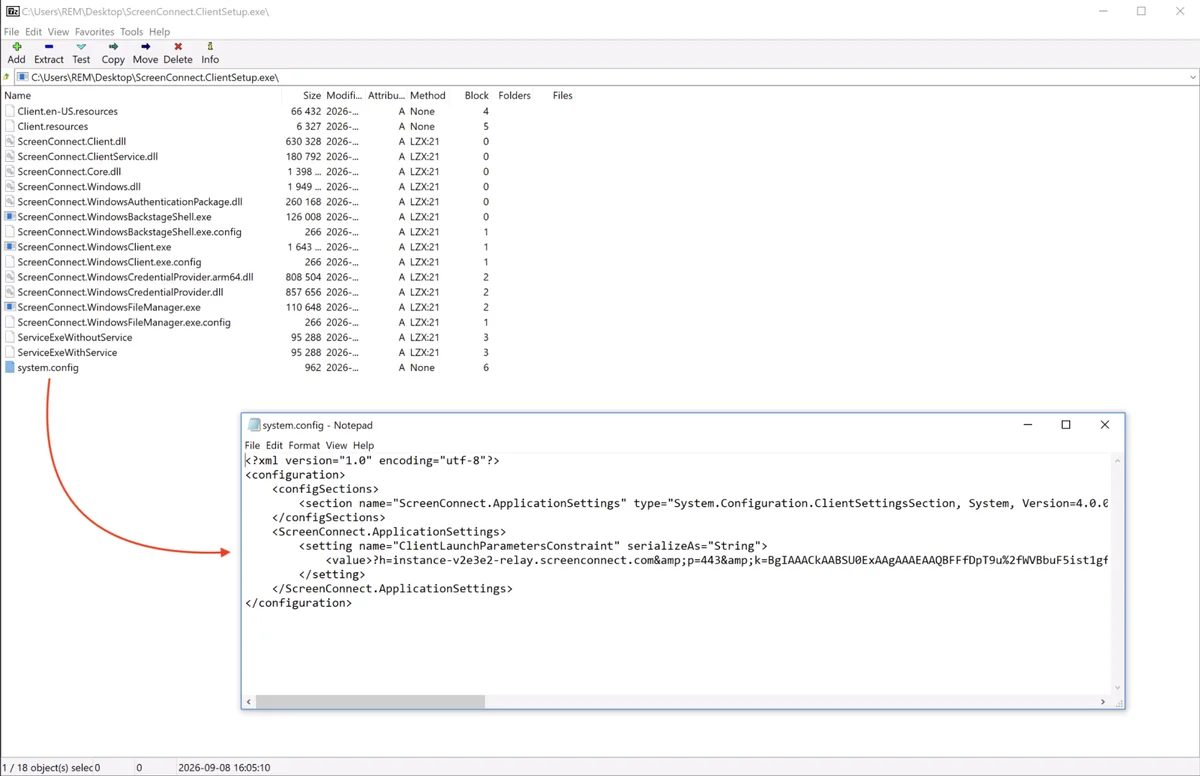Select ServiceExeWithService file entry
Image resolution: width=1200 pixels, height=776 pixels.
click(x=67, y=352)
